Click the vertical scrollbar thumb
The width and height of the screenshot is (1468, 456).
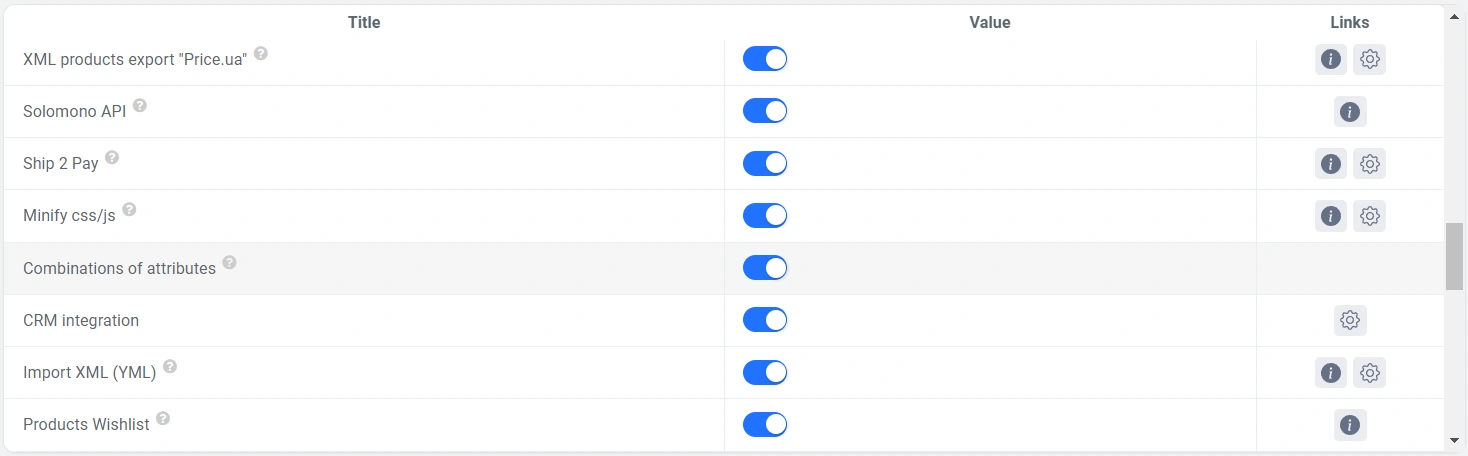click(x=1454, y=256)
